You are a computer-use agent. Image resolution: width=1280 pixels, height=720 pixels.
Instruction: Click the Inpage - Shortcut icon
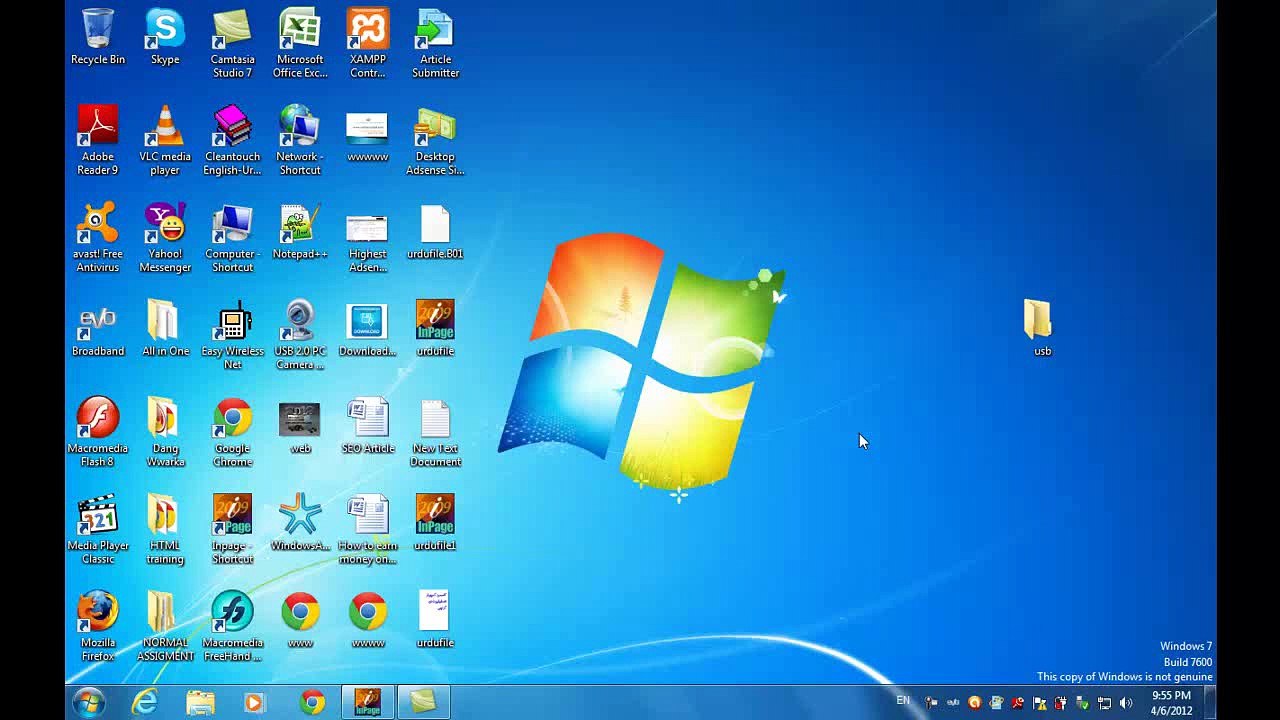pos(232,529)
